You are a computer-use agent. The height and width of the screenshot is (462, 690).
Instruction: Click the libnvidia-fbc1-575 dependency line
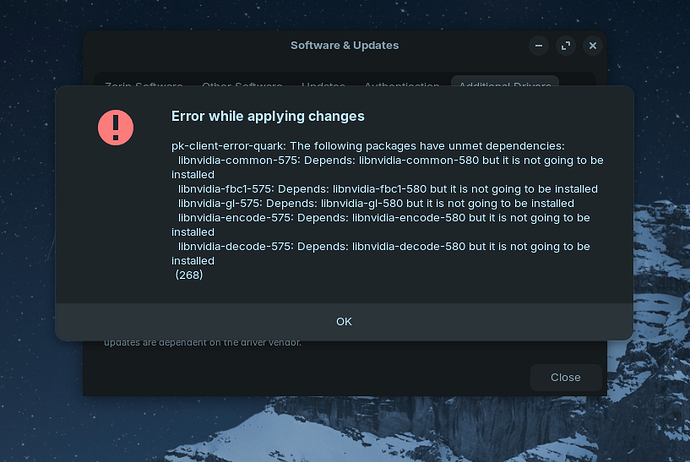(x=388, y=188)
